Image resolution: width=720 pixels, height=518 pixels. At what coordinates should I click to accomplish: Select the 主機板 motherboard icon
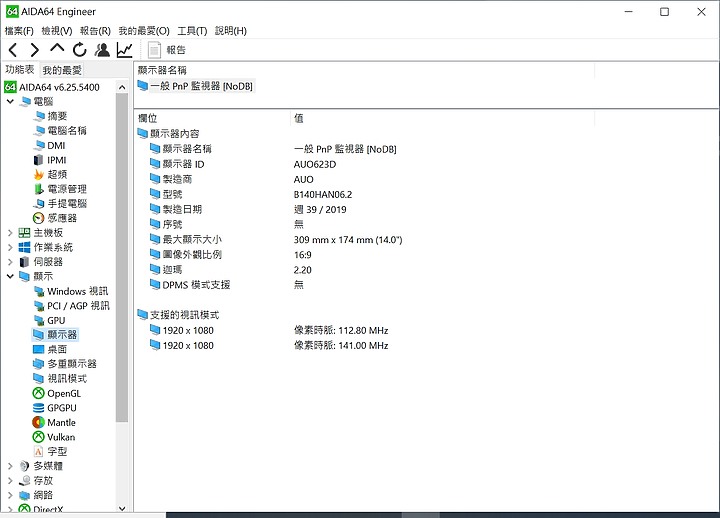click(x=24, y=233)
